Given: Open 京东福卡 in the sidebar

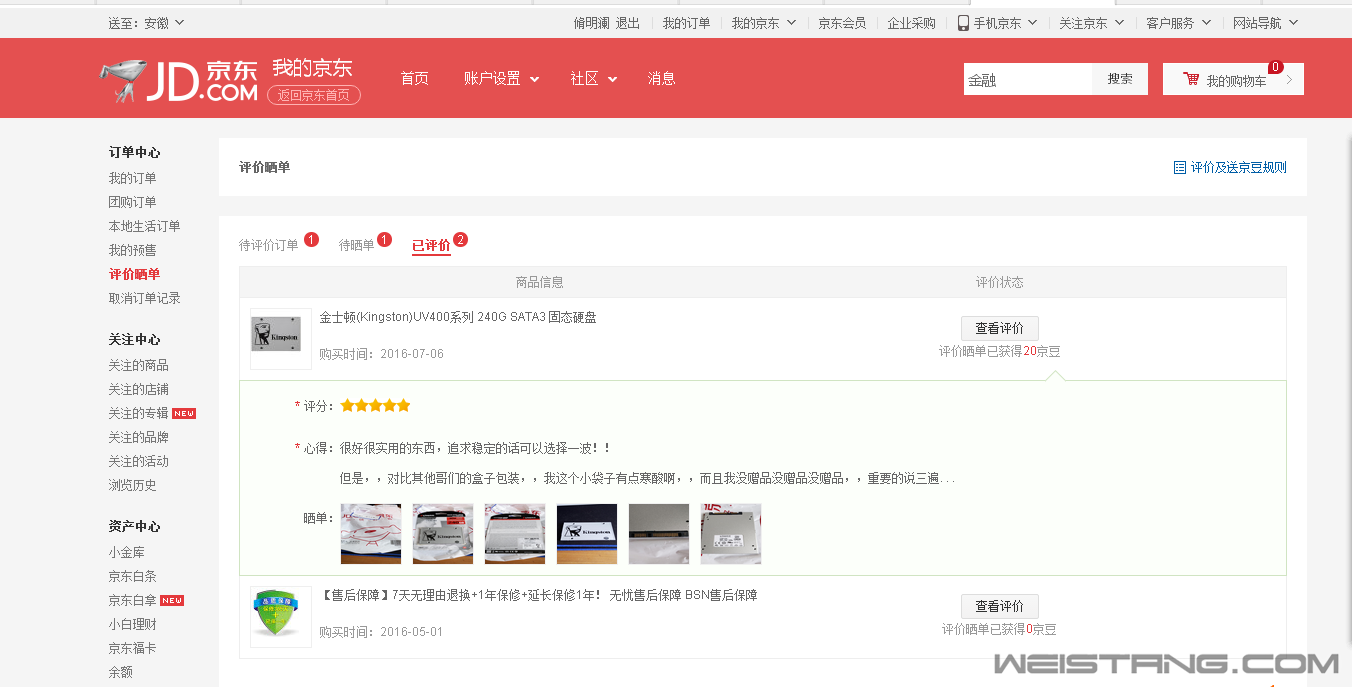Looking at the screenshot, I should [133, 648].
